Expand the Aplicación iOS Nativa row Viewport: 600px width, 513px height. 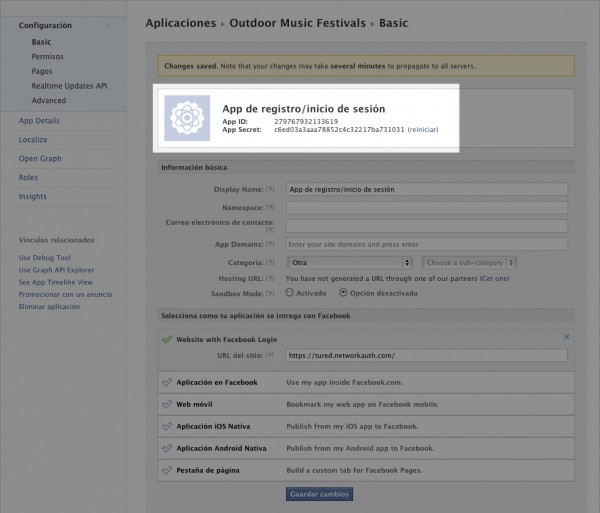click(x=366, y=426)
